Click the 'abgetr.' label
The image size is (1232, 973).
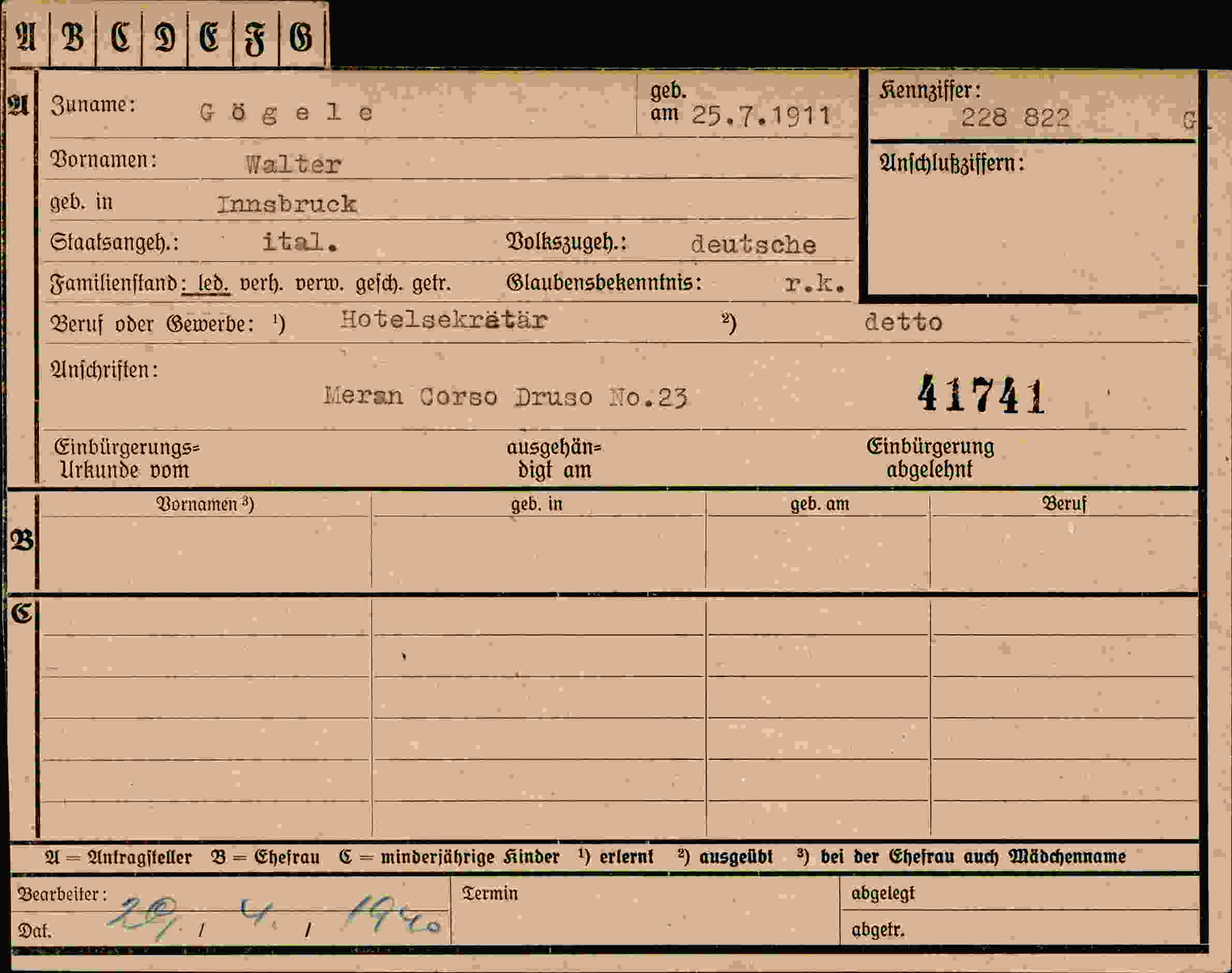click(x=878, y=930)
